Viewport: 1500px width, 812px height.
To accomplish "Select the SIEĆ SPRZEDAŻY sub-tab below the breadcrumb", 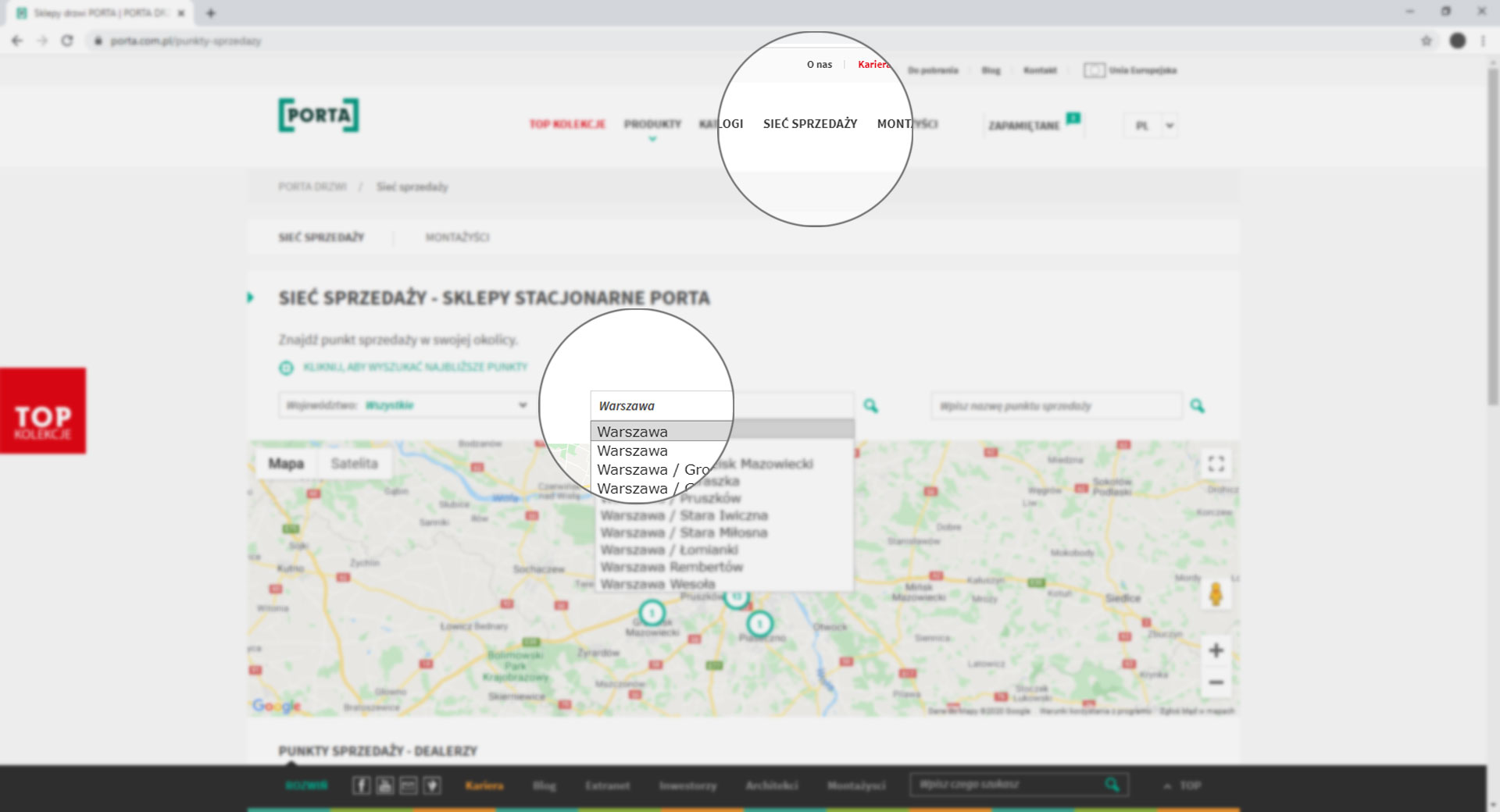I will point(322,237).
